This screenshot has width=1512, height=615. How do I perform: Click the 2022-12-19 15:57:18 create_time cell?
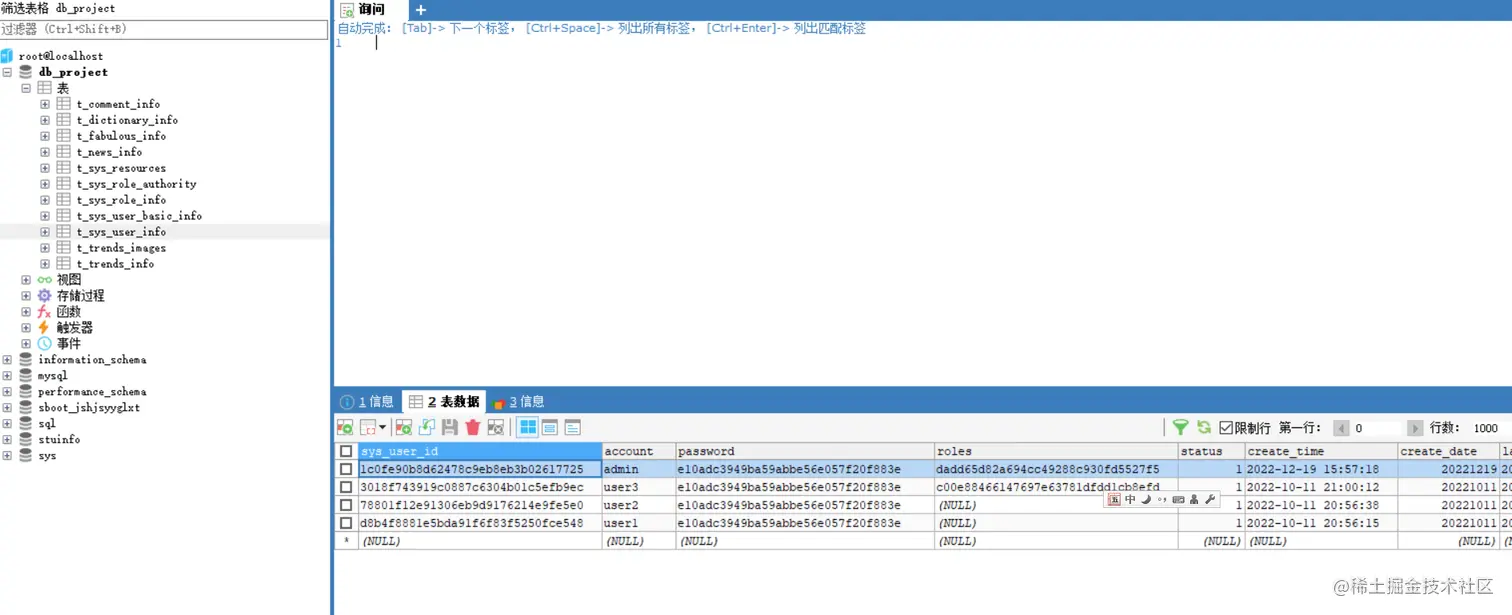tap(1321, 469)
